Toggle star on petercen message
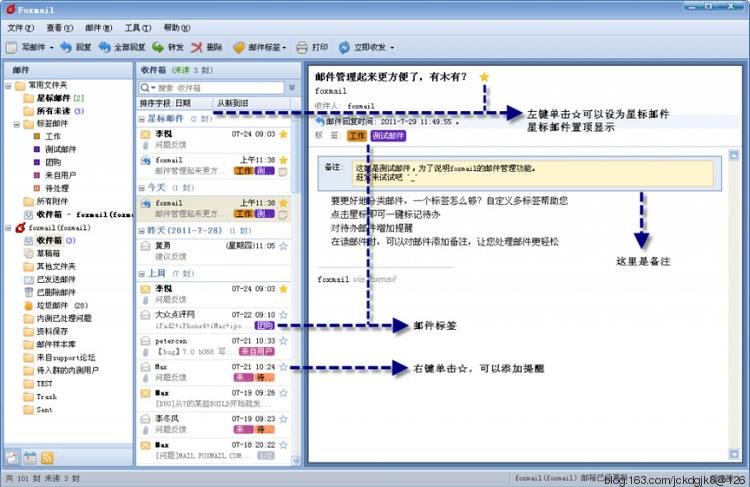 tap(283, 341)
